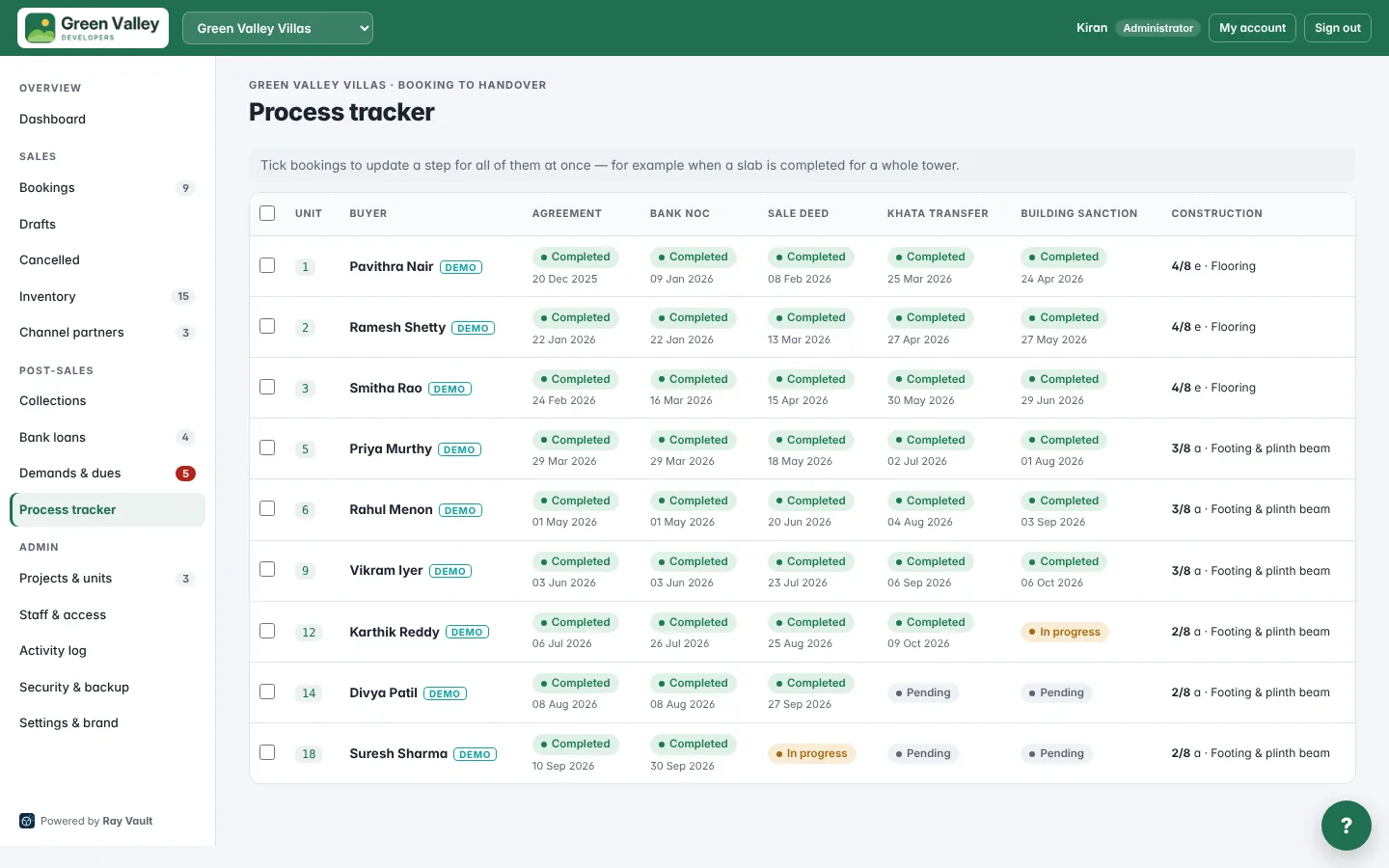1389x868 pixels.
Task: Click Pavithra Nair's 4/8 Flooring construction status
Action: tap(1213, 266)
